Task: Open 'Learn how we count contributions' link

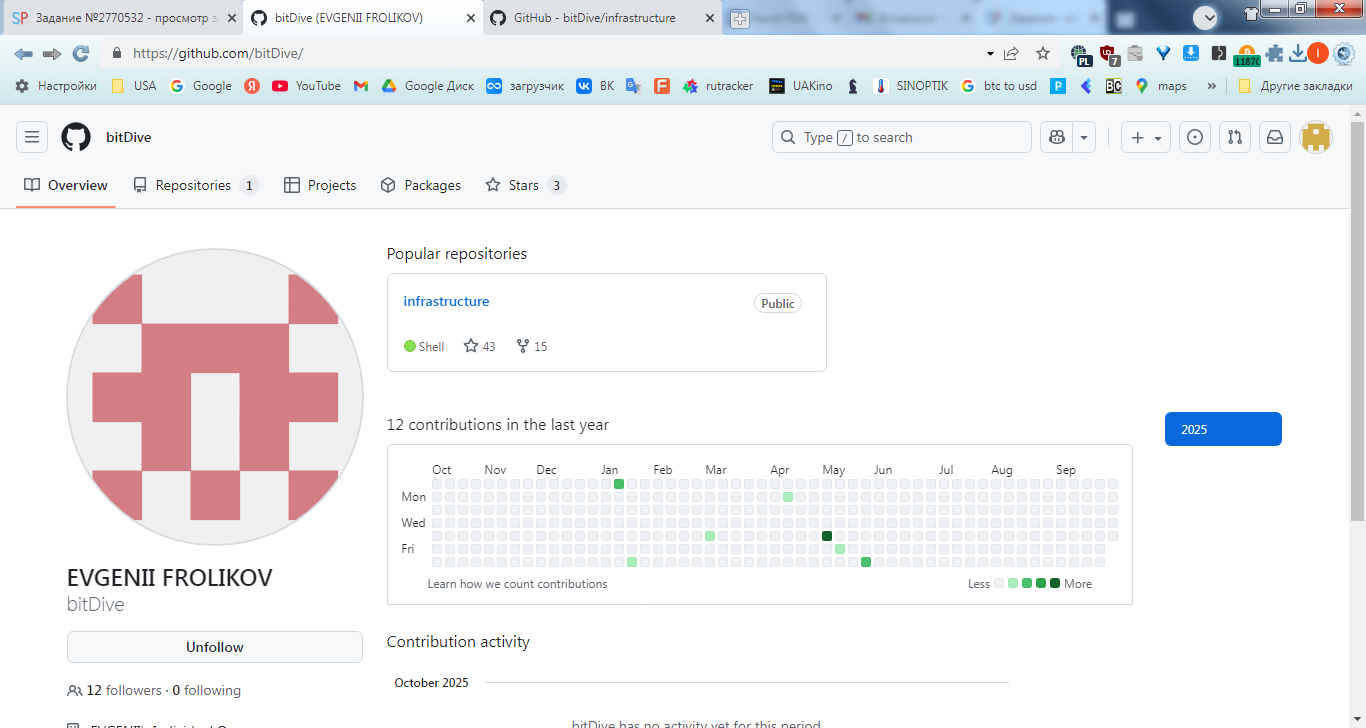Action: click(517, 584)
